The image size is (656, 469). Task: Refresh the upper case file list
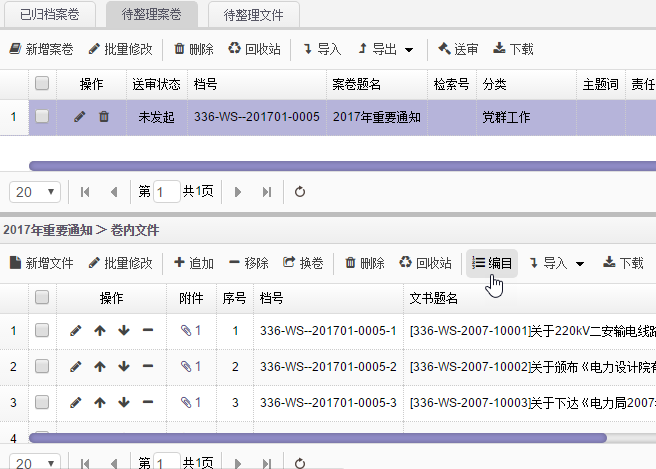click(299, 191)
